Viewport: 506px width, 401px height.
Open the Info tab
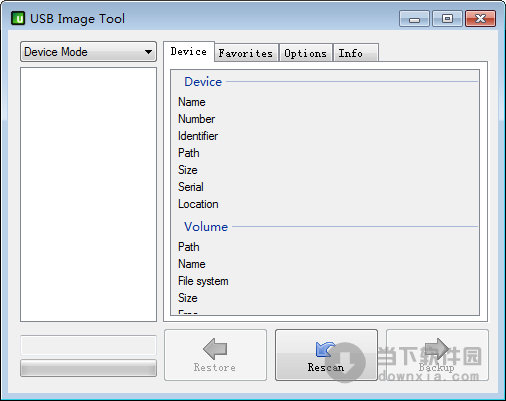pos(355,53)
